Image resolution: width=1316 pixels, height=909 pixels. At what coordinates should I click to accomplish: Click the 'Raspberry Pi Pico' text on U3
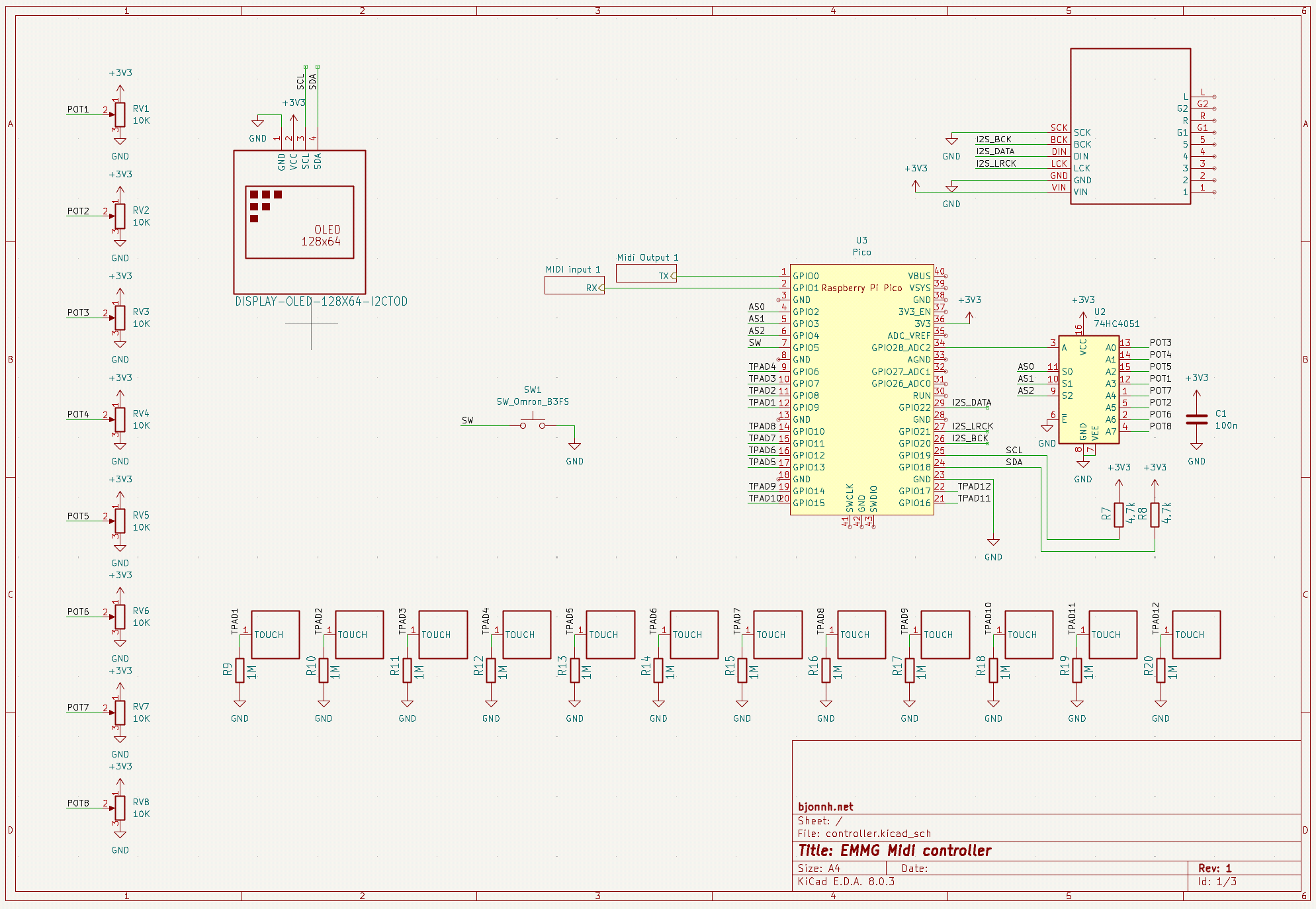(x=861, y=288)
